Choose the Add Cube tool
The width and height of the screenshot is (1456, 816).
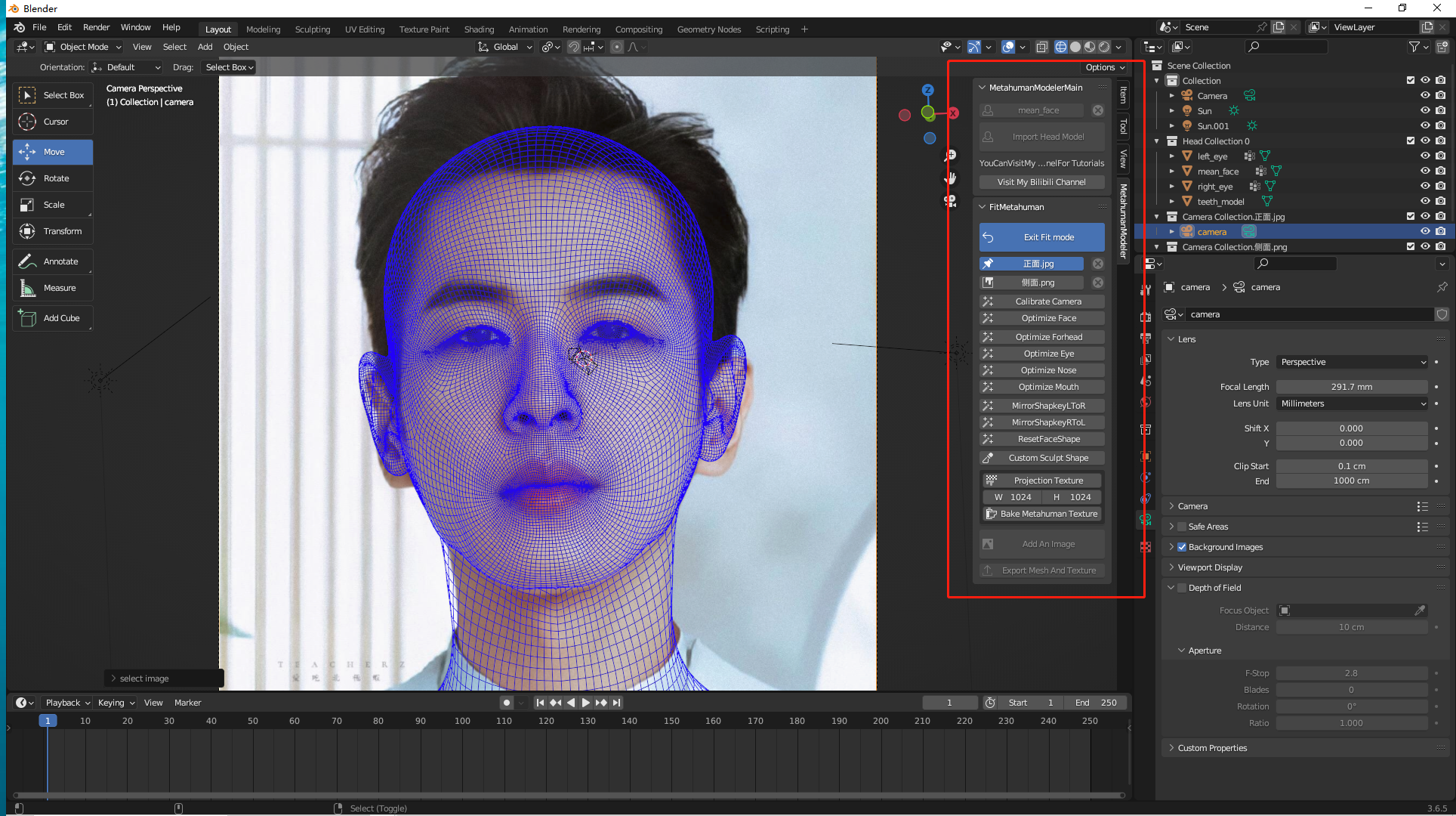(53, 318)
